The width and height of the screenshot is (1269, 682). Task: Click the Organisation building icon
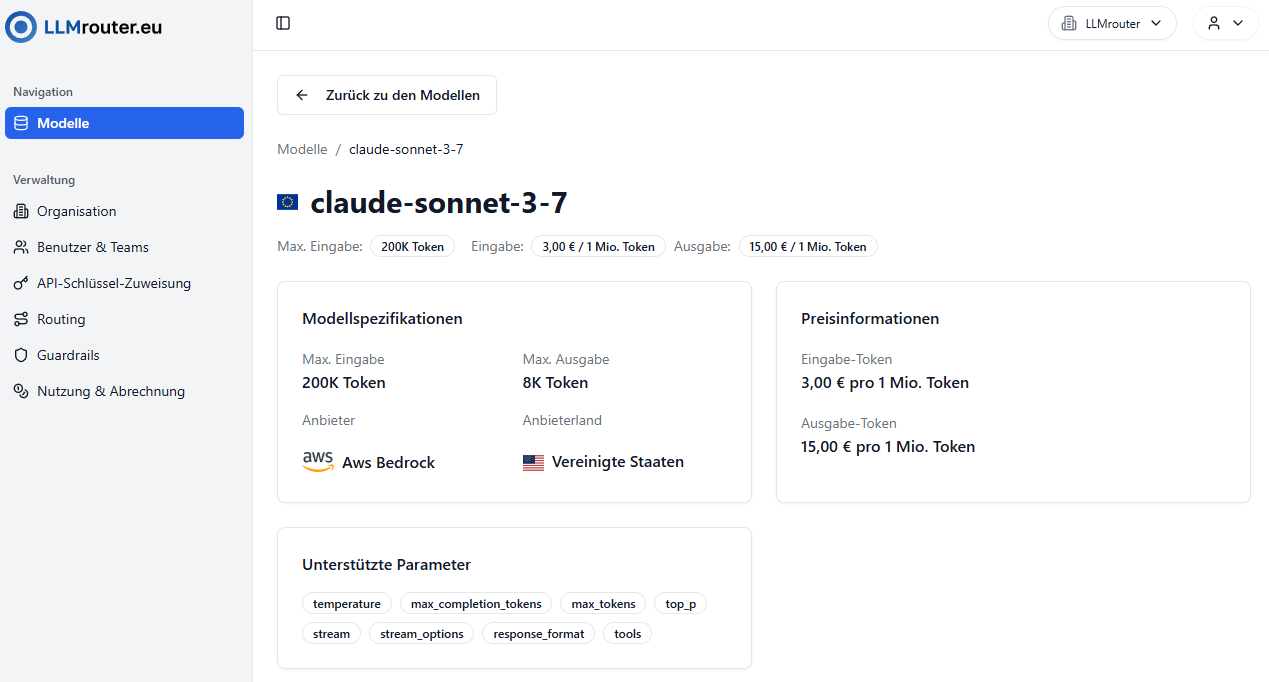21,211
